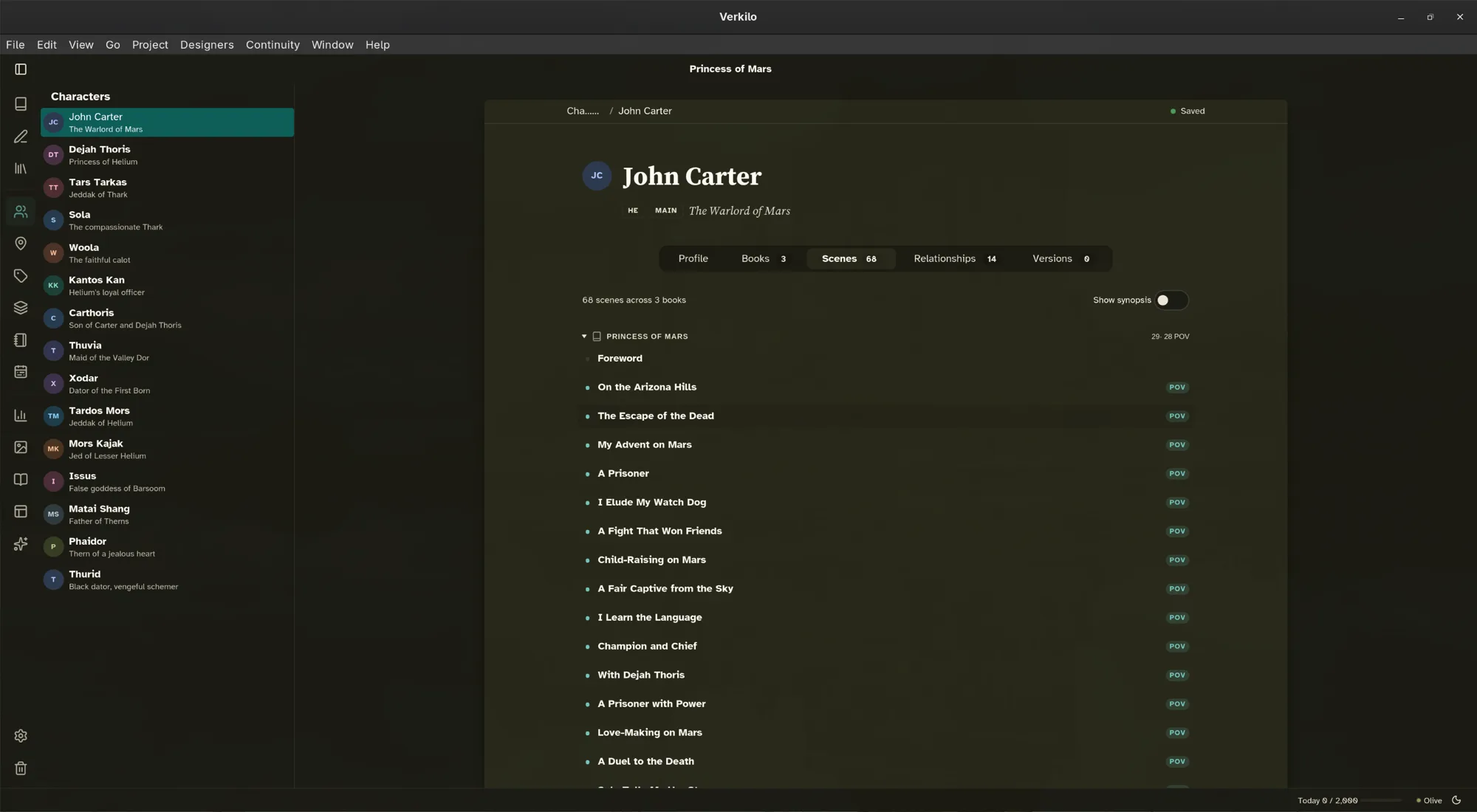Open the File menu
The image size is (1477, 812).
(x=16, y=45)
